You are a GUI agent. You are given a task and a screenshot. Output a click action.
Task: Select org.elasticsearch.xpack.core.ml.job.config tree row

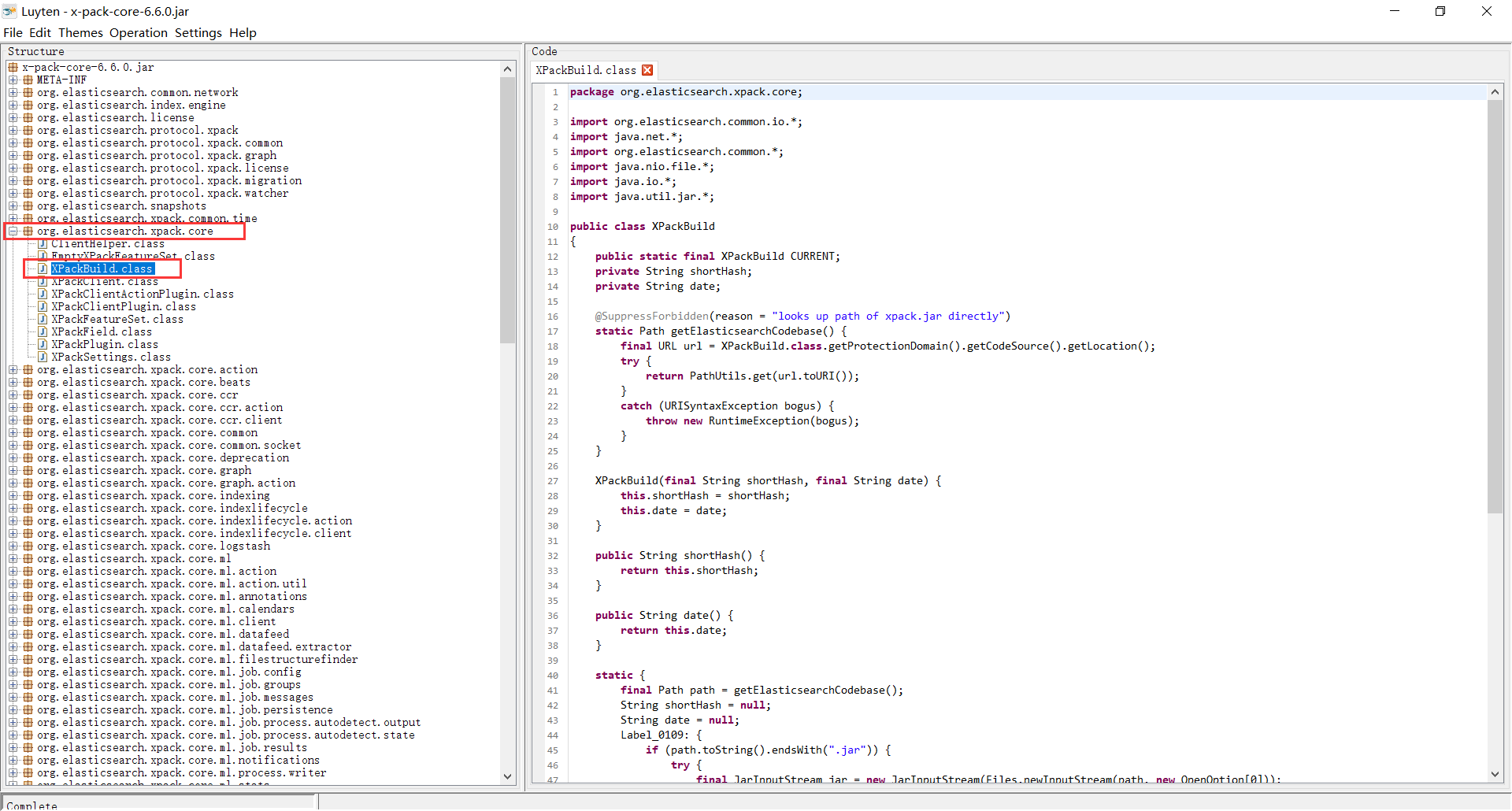click(x=169, y=672)
